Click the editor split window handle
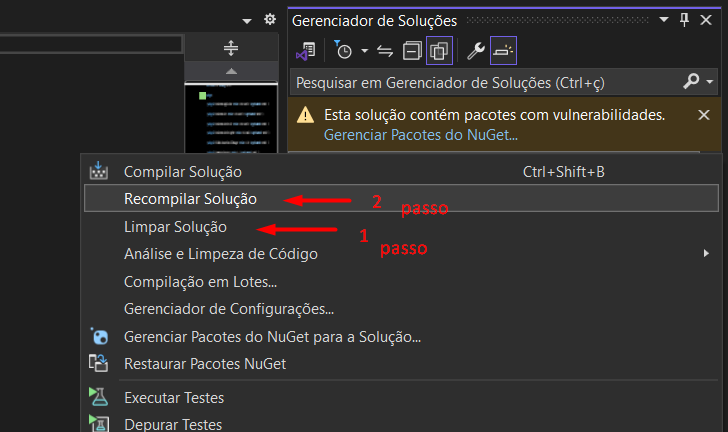Image resolution: width=728 pixels, height=432 pixels. (231, 48)
